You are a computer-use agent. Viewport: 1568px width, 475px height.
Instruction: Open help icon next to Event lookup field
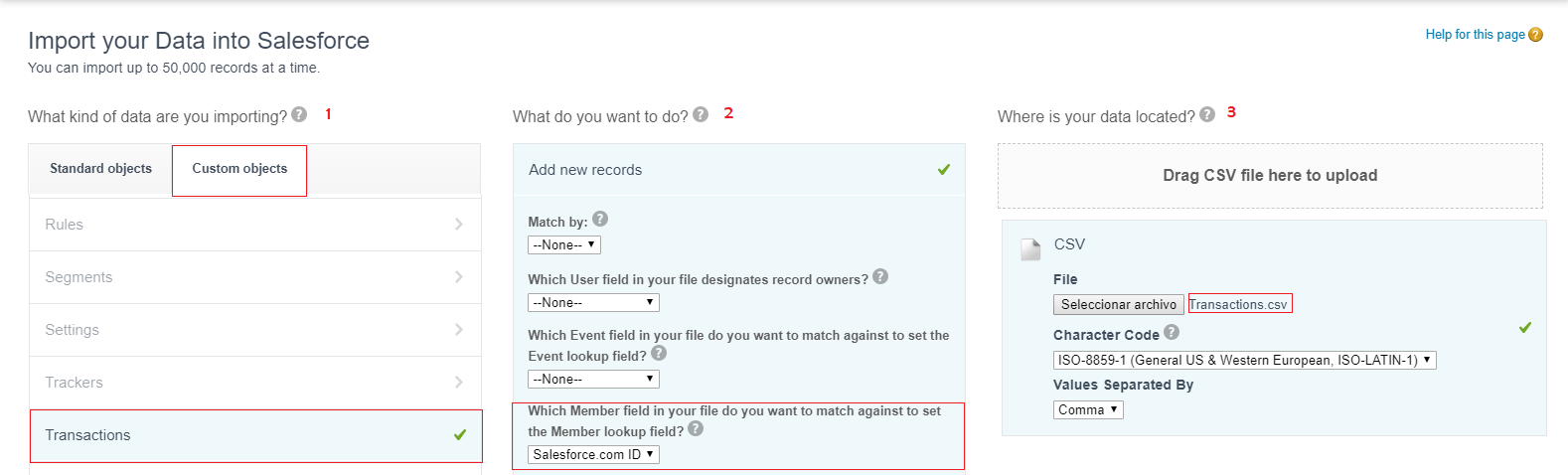coord(659,354)
